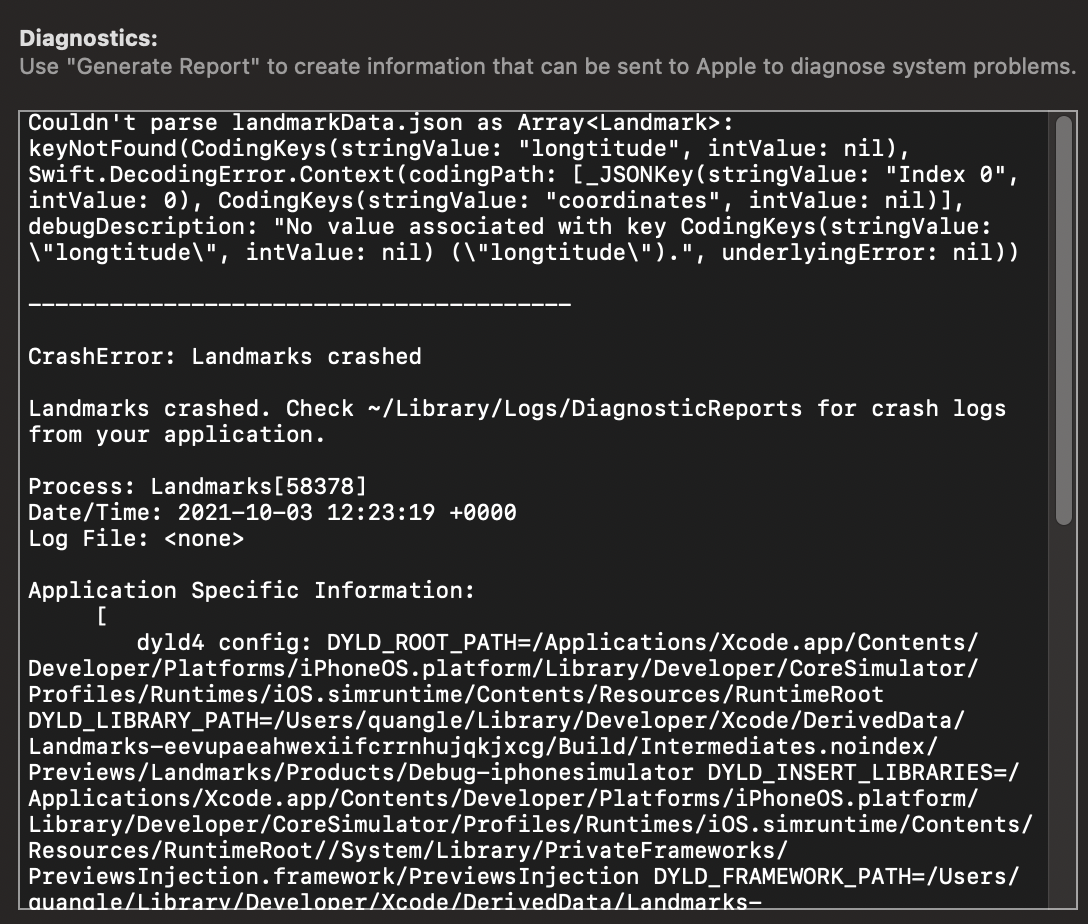Place cursor on 'Couldn't parse landmarkData.json' line
The image size is (1088, 924).
click(380, 123)
